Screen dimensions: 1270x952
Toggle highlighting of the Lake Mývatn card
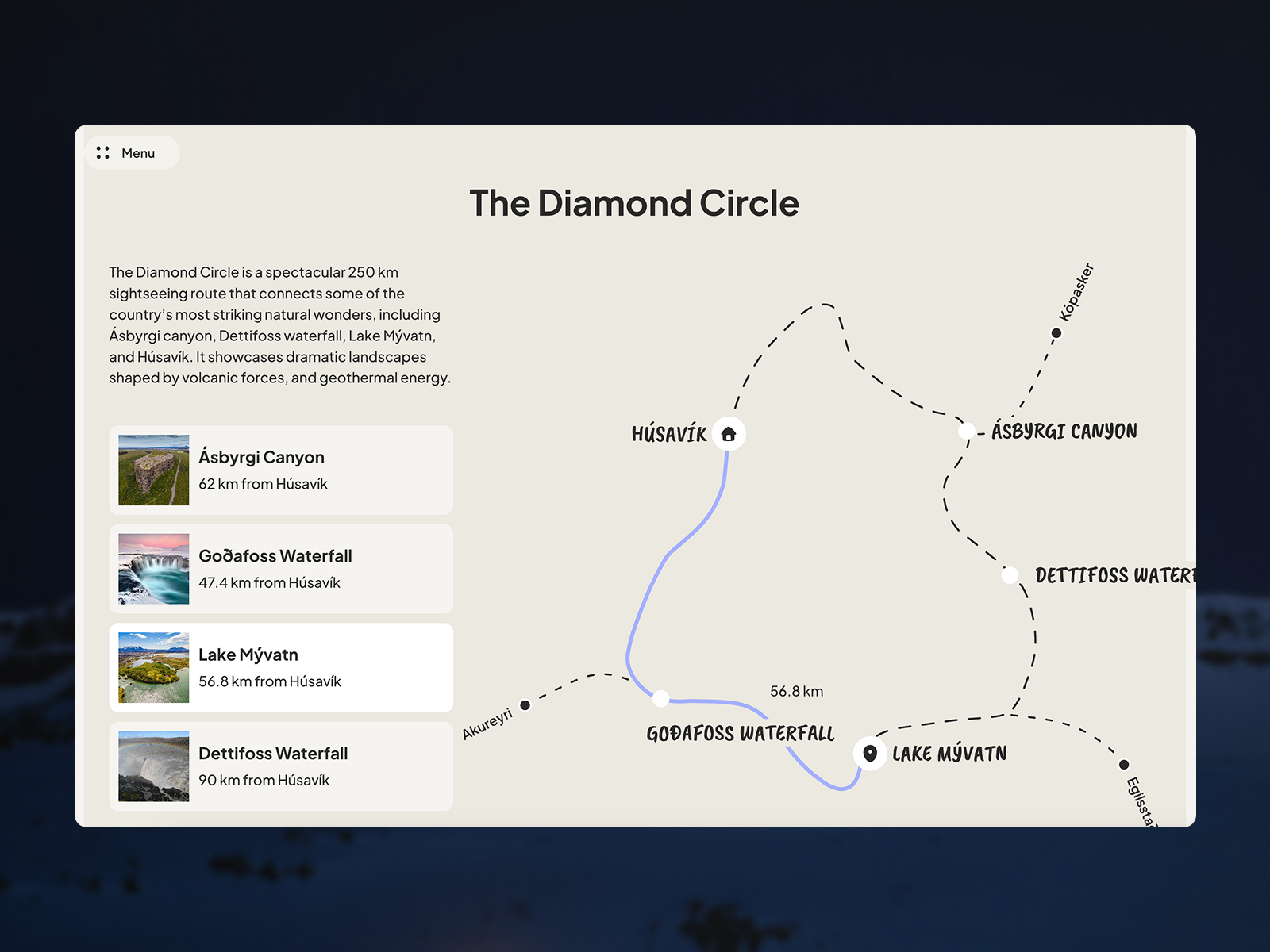coord(279,667)
